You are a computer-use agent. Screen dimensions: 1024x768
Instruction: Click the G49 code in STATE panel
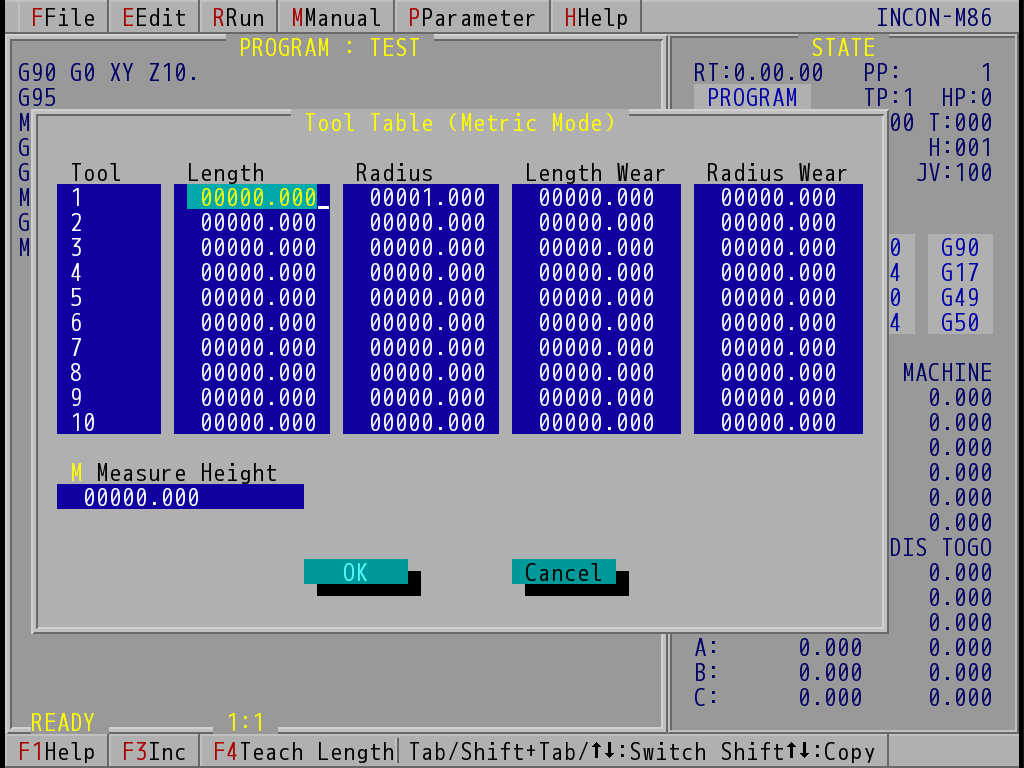tap(960, 297)
